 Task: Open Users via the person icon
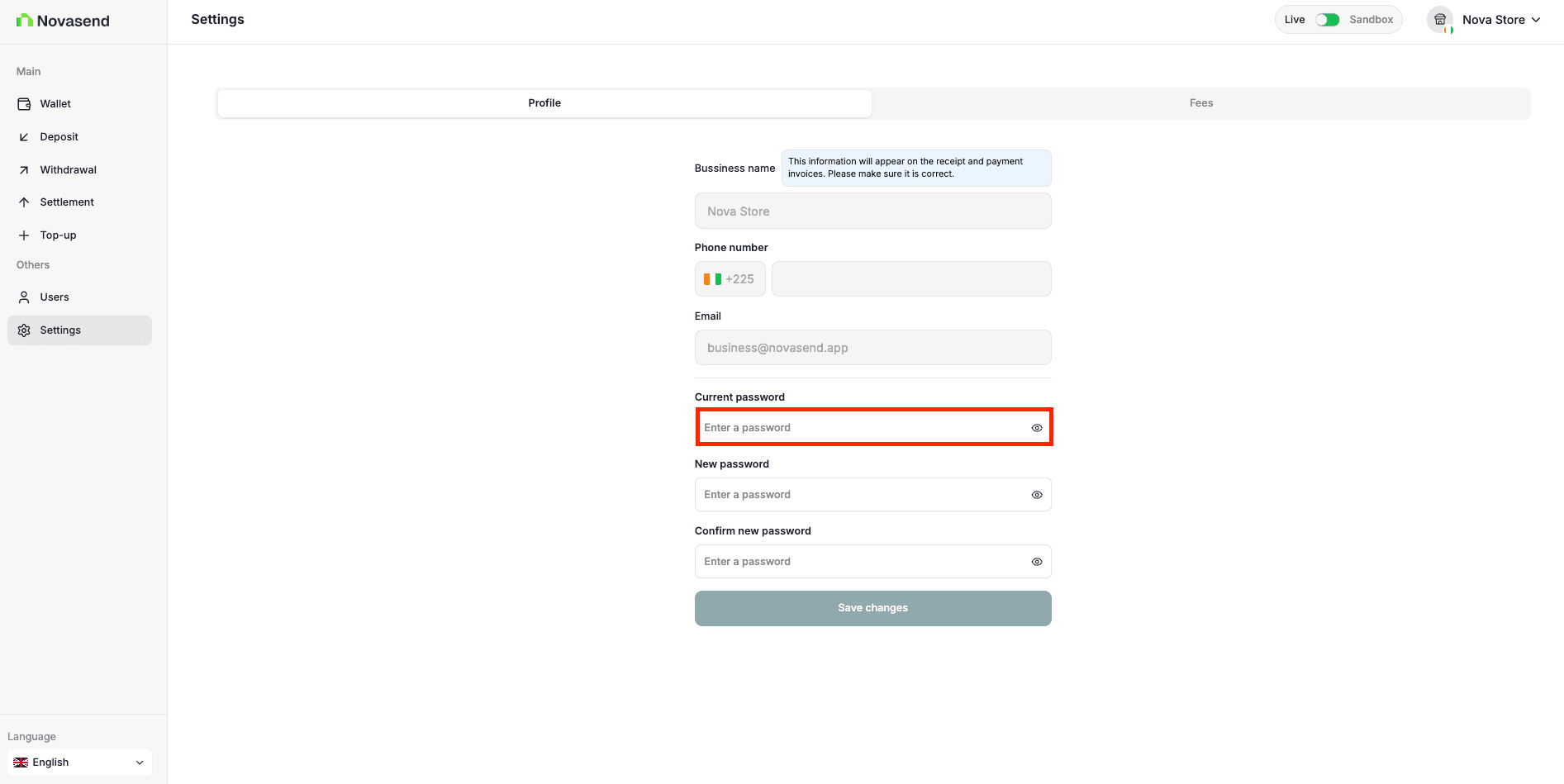coord(24,297)
